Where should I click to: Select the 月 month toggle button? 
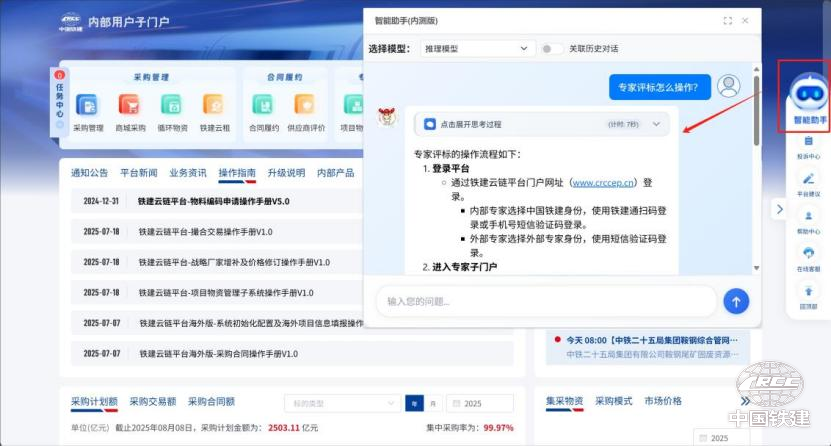[433, 404]
